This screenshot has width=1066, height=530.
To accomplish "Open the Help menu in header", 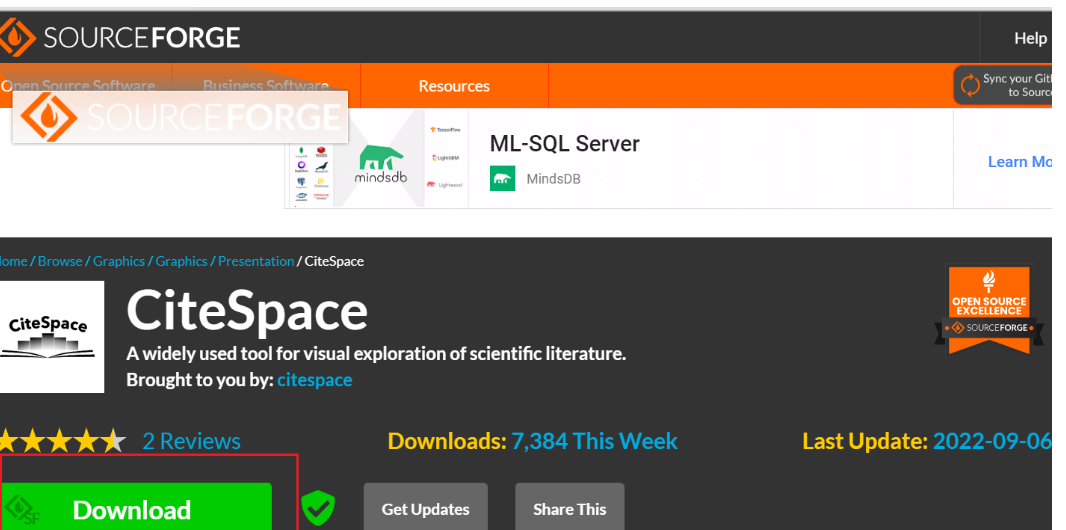I will coord(1030,38).
